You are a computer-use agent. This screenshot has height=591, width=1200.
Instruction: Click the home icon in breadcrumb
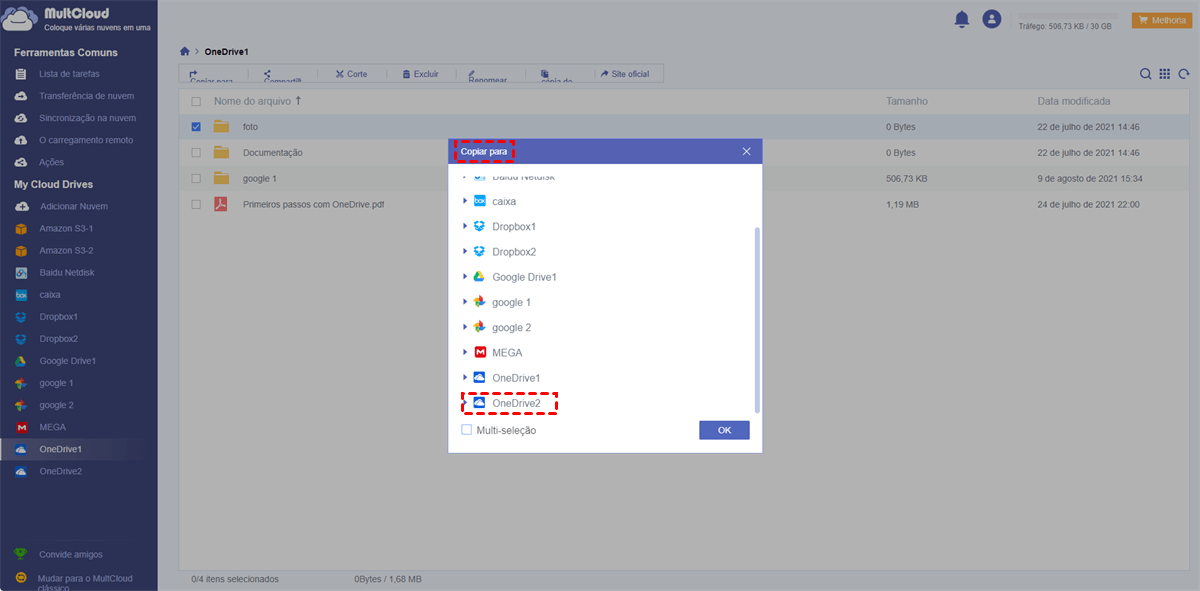click(184, 51)
